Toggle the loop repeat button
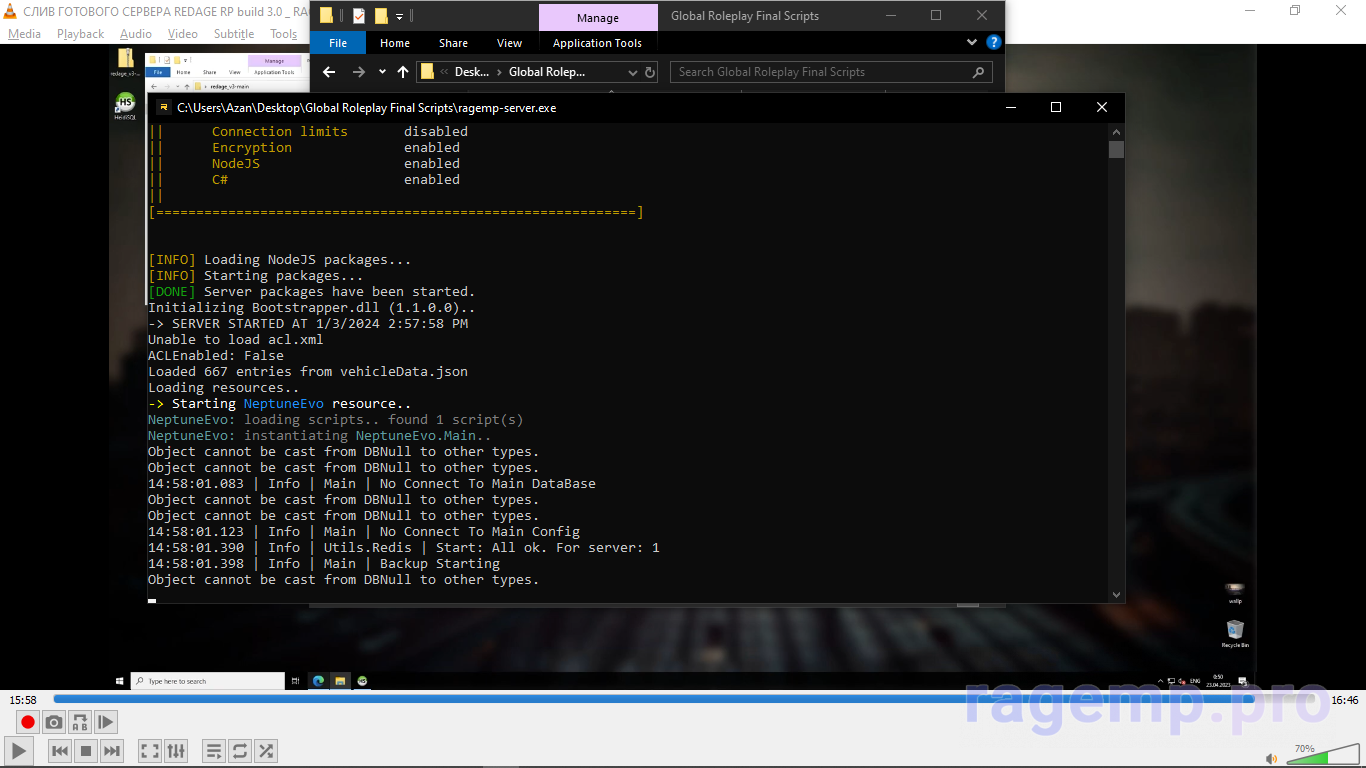 click(x=240, y=751)
